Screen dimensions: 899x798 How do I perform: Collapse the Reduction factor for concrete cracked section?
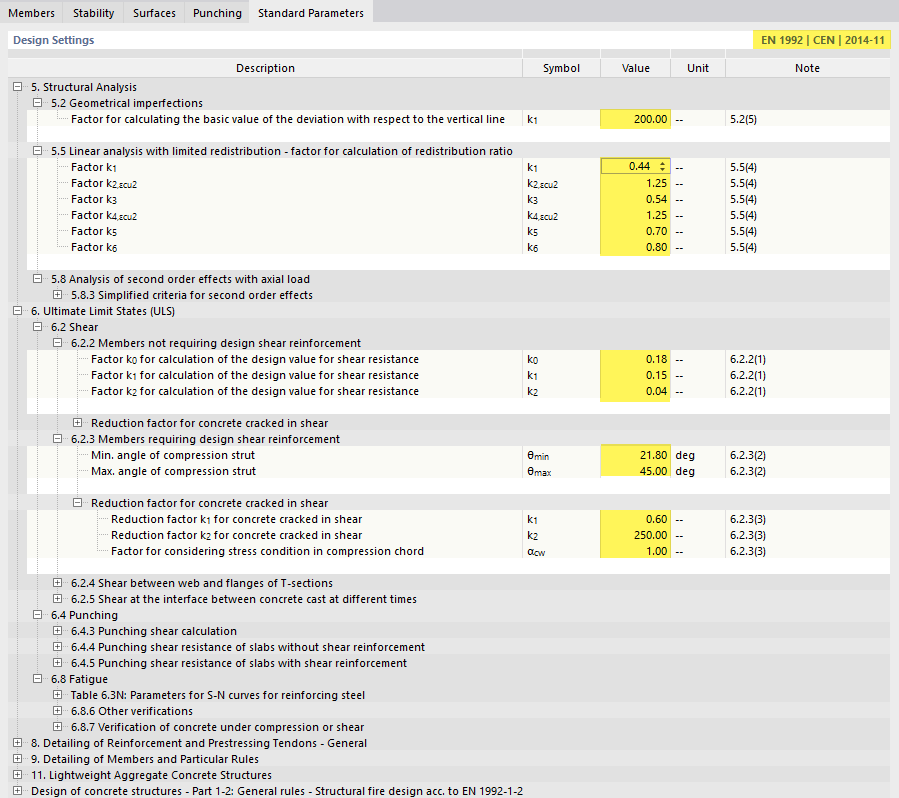pyautogui.click(x=77, y=503)
